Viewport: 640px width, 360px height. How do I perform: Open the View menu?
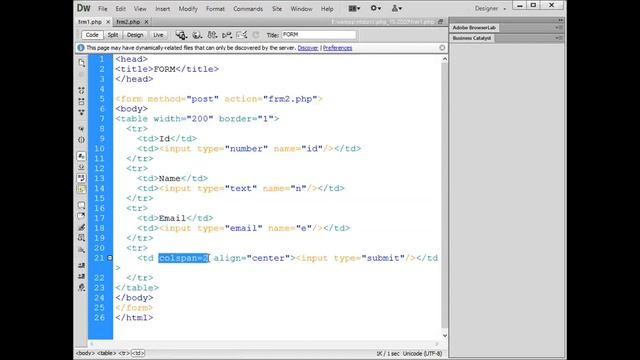pos(140,9)
